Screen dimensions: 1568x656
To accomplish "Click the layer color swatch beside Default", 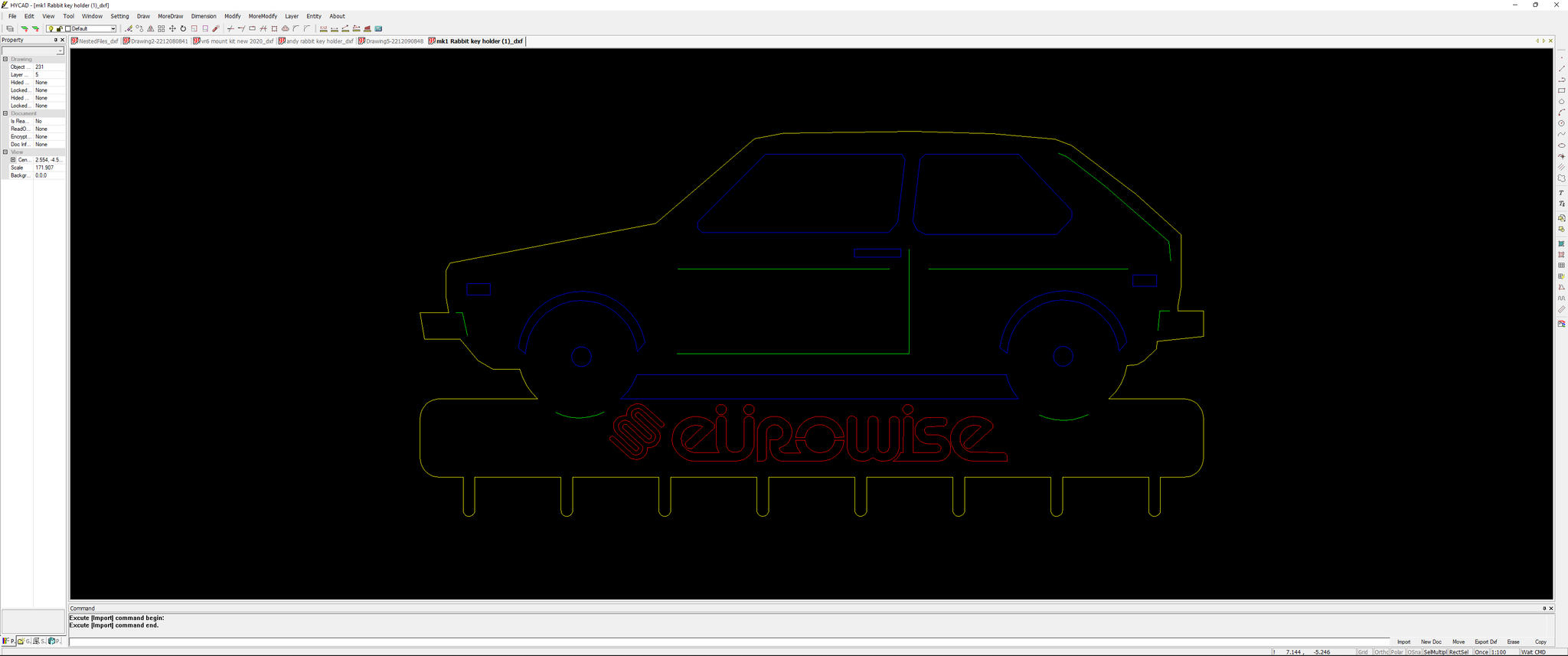I will 68,29.
